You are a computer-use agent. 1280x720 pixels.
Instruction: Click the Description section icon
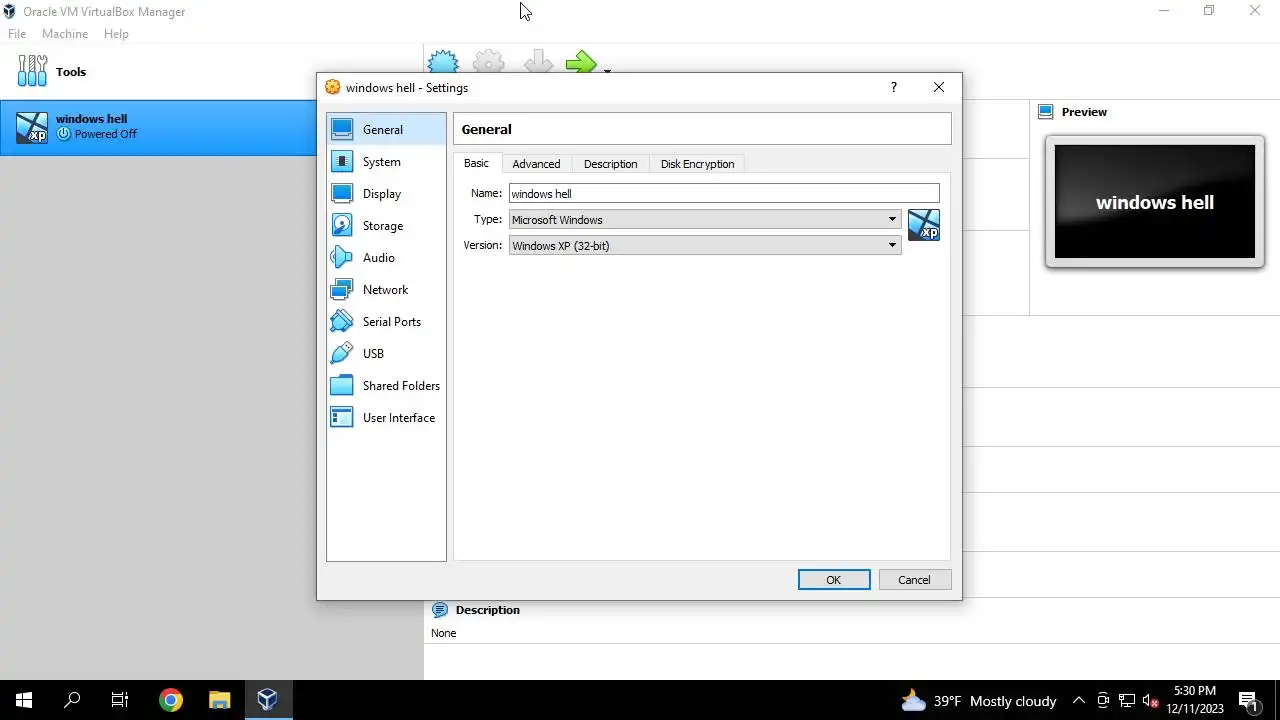click(x=439, y=610)
